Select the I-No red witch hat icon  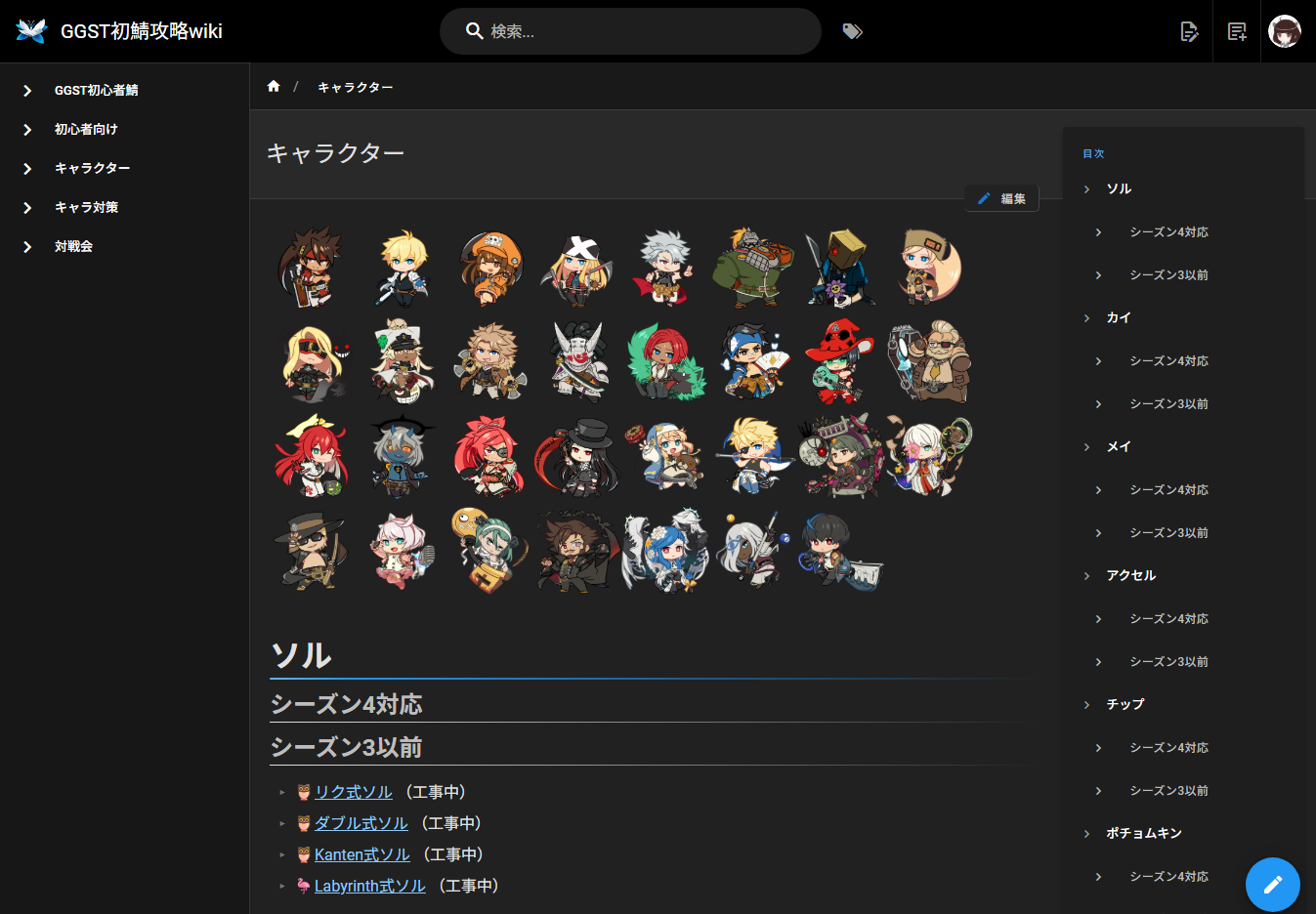[839, 361]
